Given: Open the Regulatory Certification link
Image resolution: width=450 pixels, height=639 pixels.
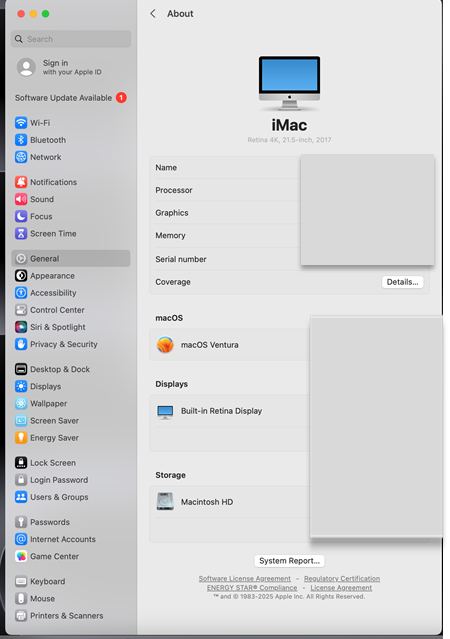Looking at the screenshot, I should [x=342, y=578].
